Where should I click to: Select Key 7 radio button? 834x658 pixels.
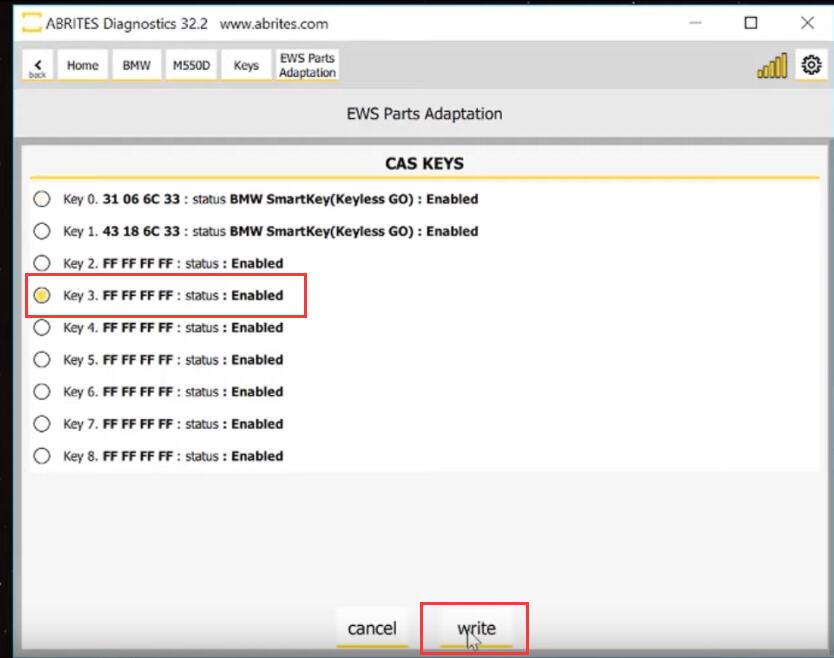41,424
